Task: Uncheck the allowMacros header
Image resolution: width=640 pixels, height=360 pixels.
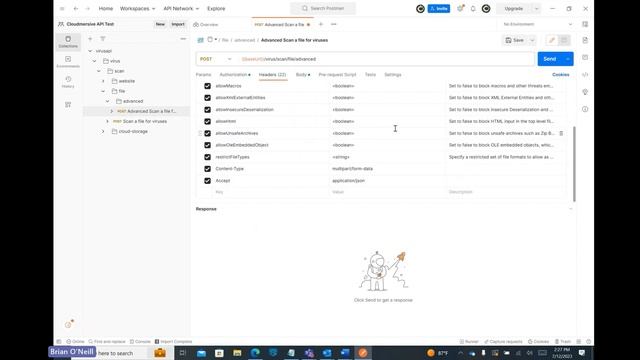Action: pyautogui.click(x=207, y=86)
